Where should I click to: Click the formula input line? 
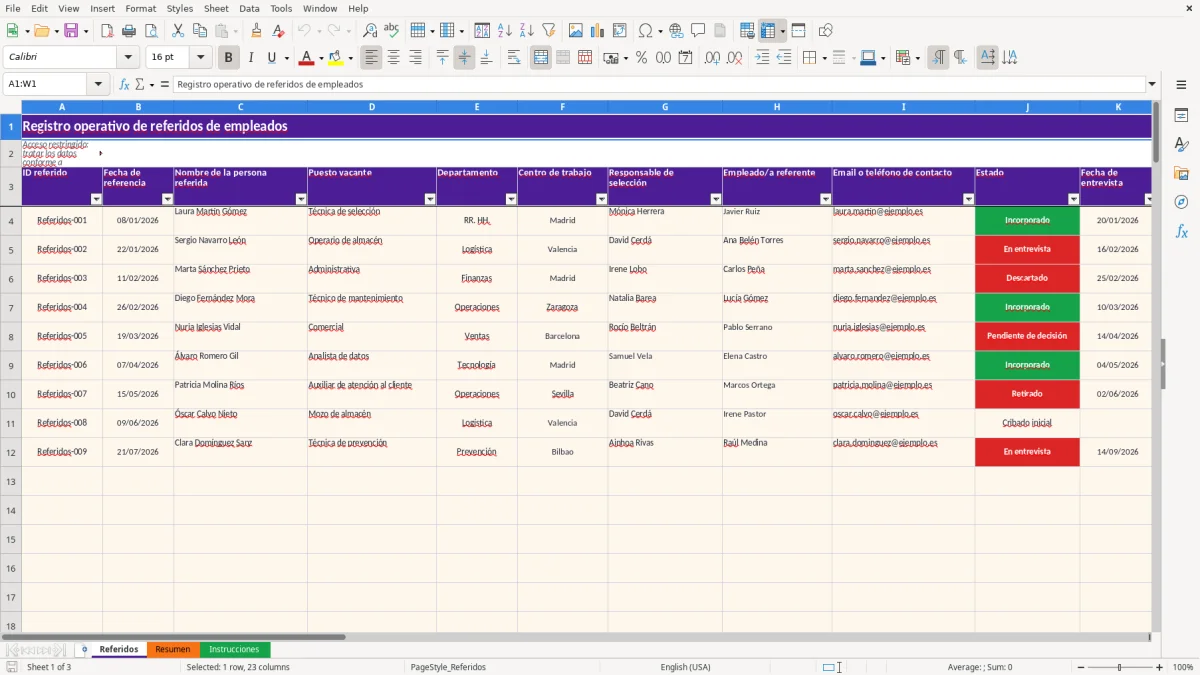point(659,85)
